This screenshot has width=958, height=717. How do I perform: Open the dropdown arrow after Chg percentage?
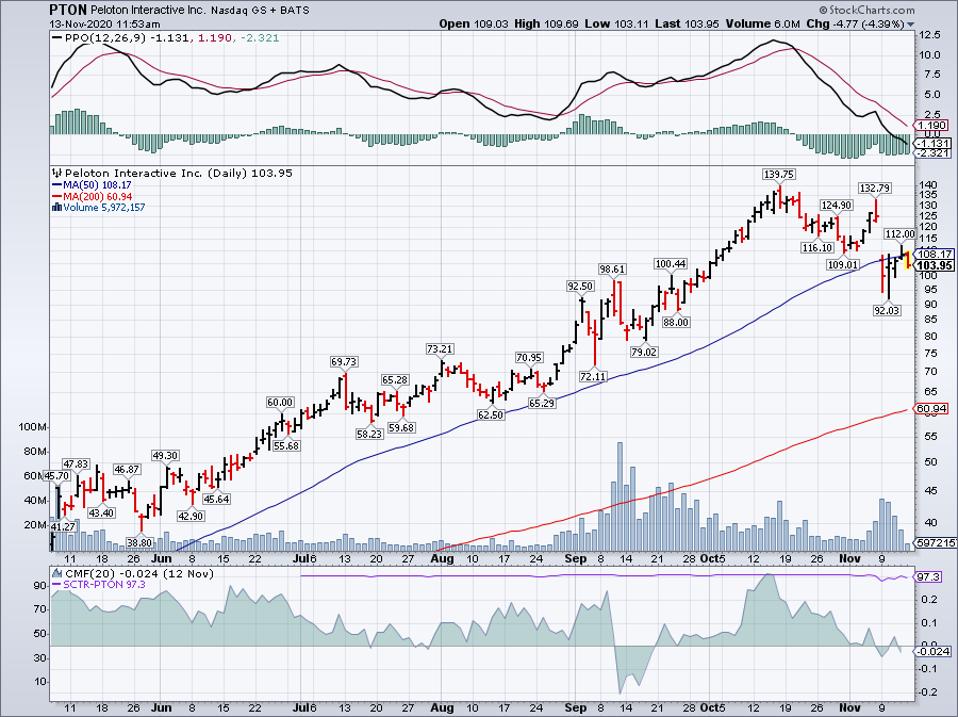click(x=910, y=25)
